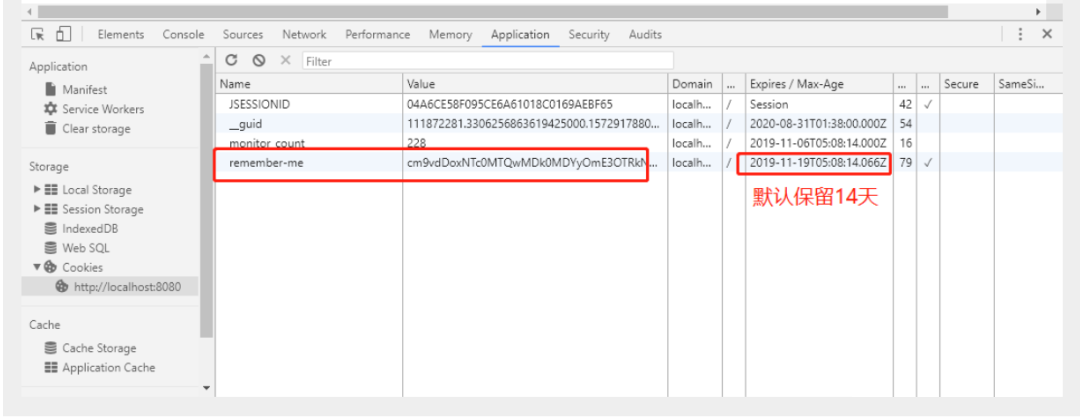Click the clear all cookies icon
Image resolution: width=1083 pixels, height=418 pixels.
coord(258,61)
